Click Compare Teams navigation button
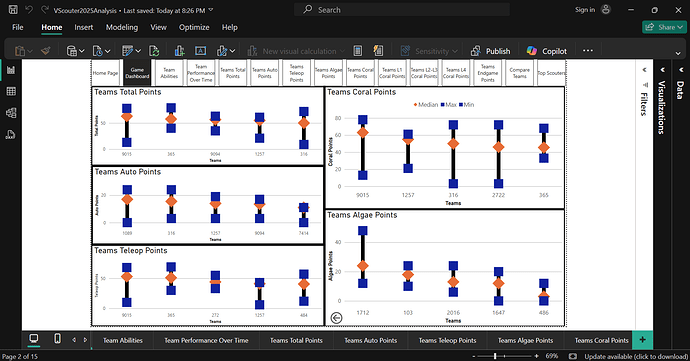Image resolution: width=690 pixels, height=361 pixels. (519, 73)
